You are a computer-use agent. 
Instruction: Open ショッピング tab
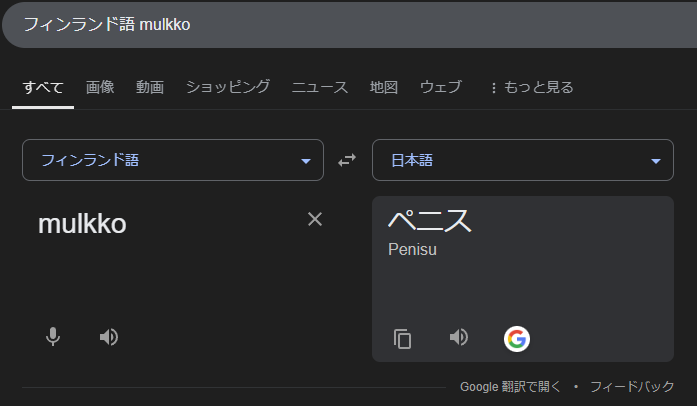pos(228,87)
